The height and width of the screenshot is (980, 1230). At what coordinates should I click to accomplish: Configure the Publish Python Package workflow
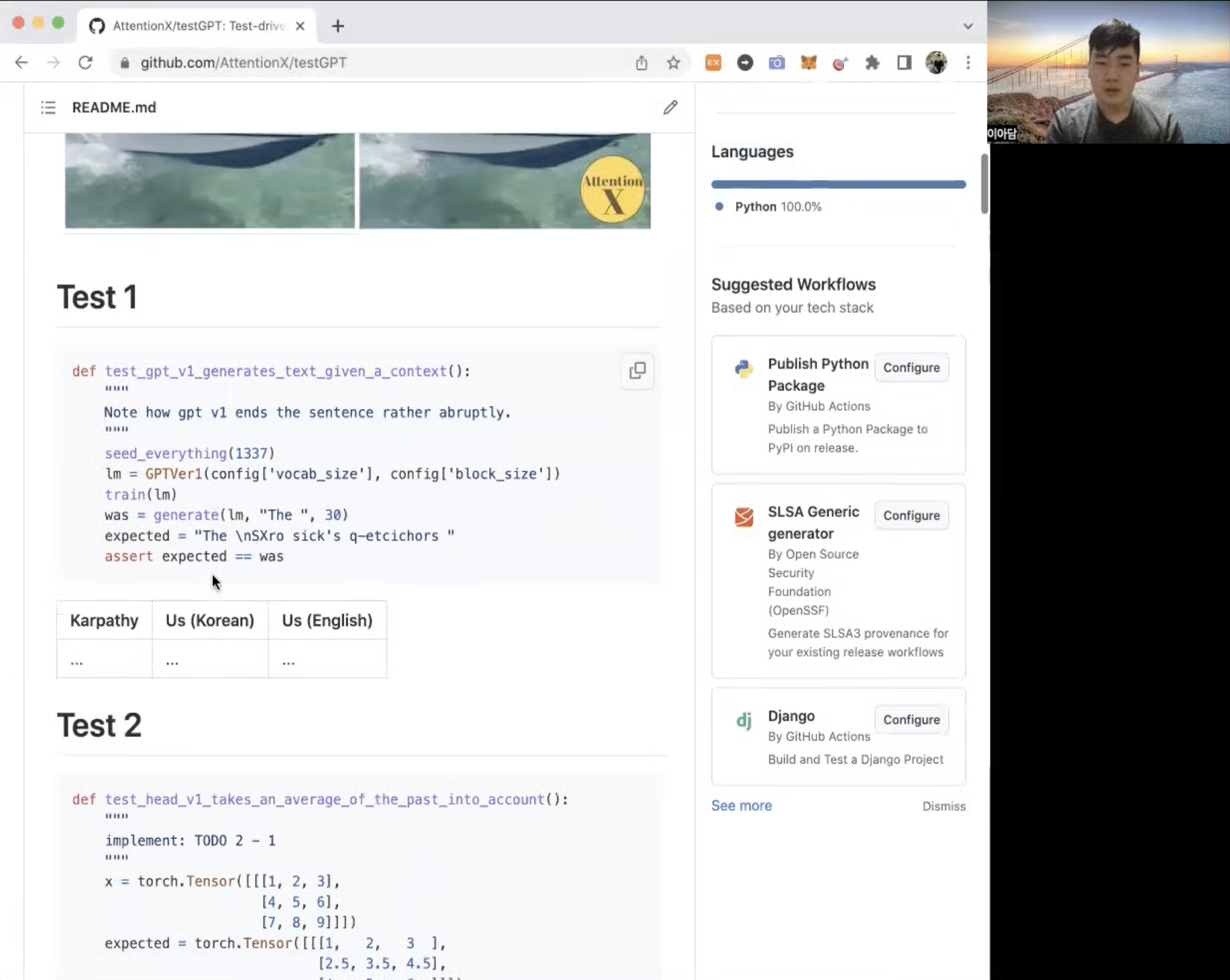[x=911, y=367]
